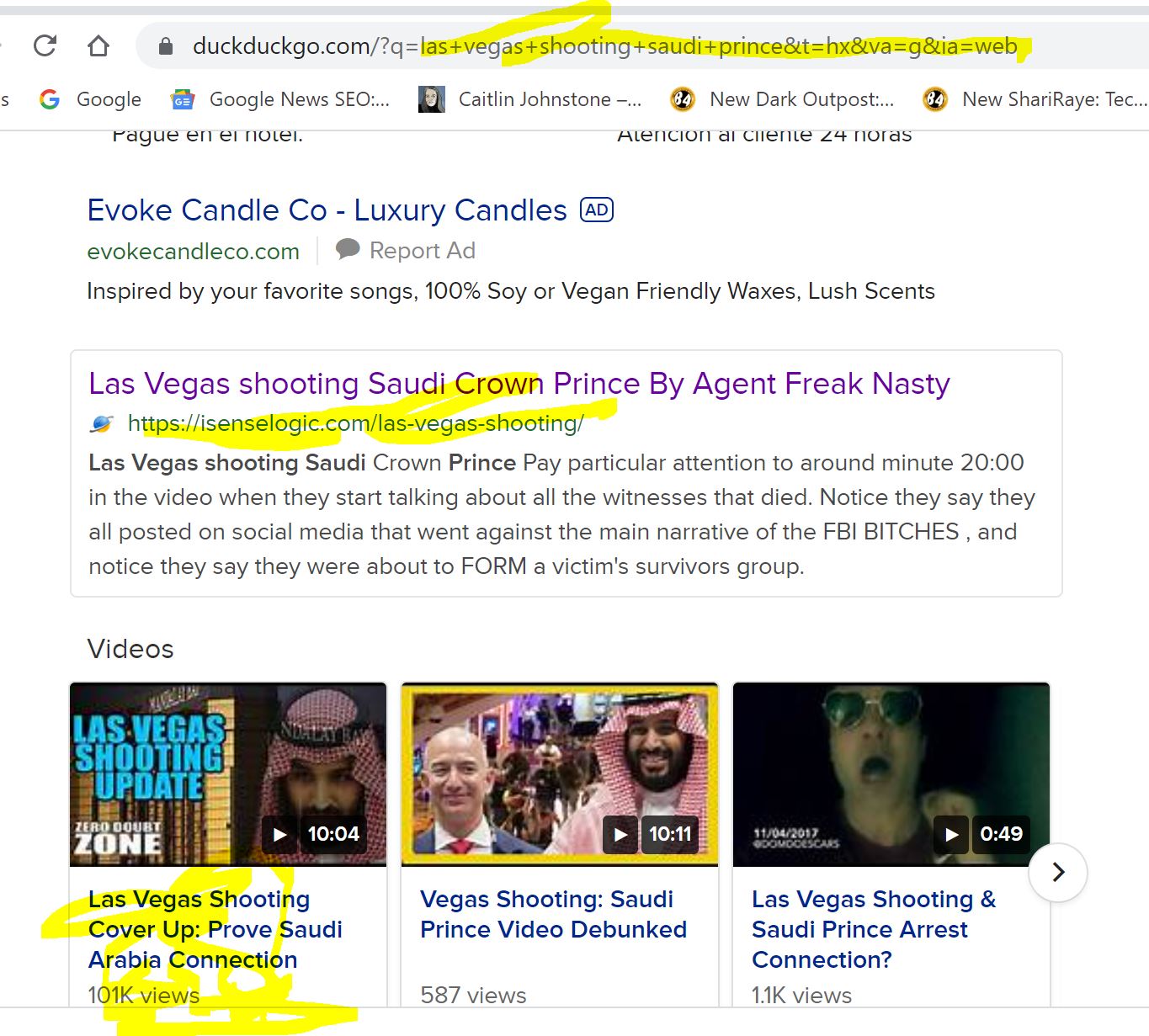This screenshot has height=1036, width=1149.
Task: Click the evokecandleco.com green URL
Action: (194, 251)
